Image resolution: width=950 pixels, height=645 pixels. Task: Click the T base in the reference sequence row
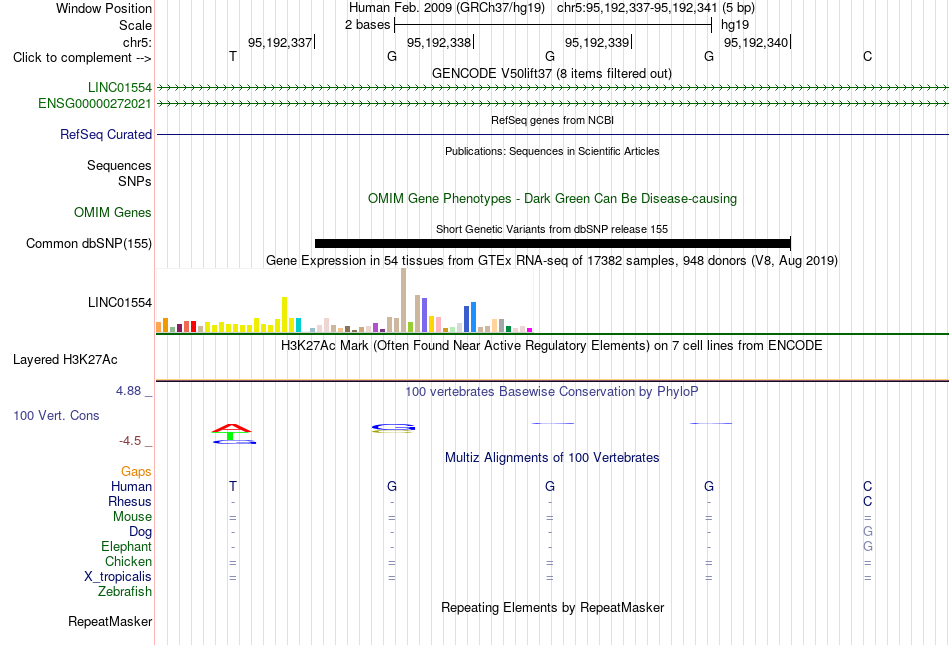point(233,57)
